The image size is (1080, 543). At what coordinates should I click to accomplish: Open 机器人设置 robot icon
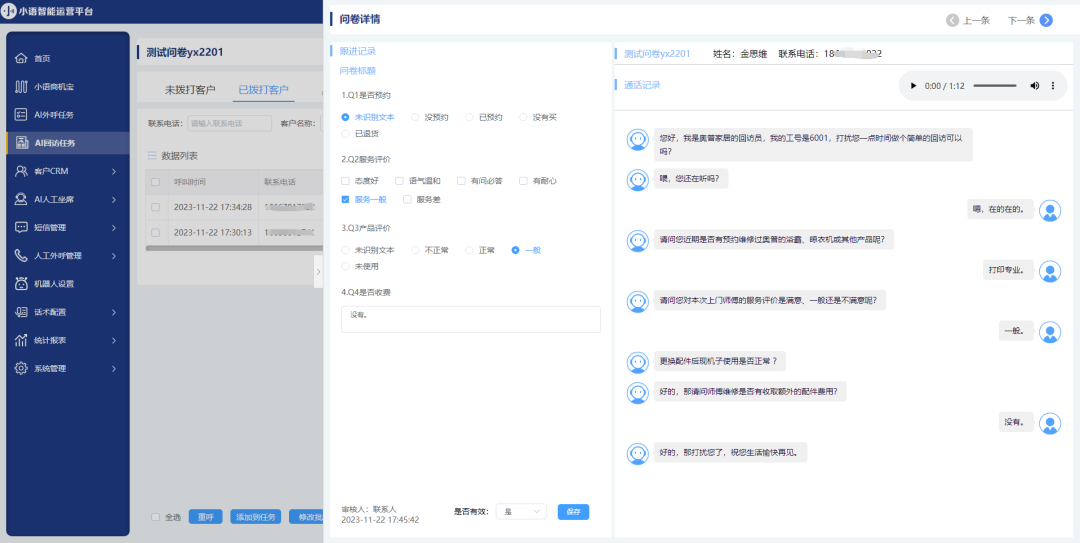point(21,283)
